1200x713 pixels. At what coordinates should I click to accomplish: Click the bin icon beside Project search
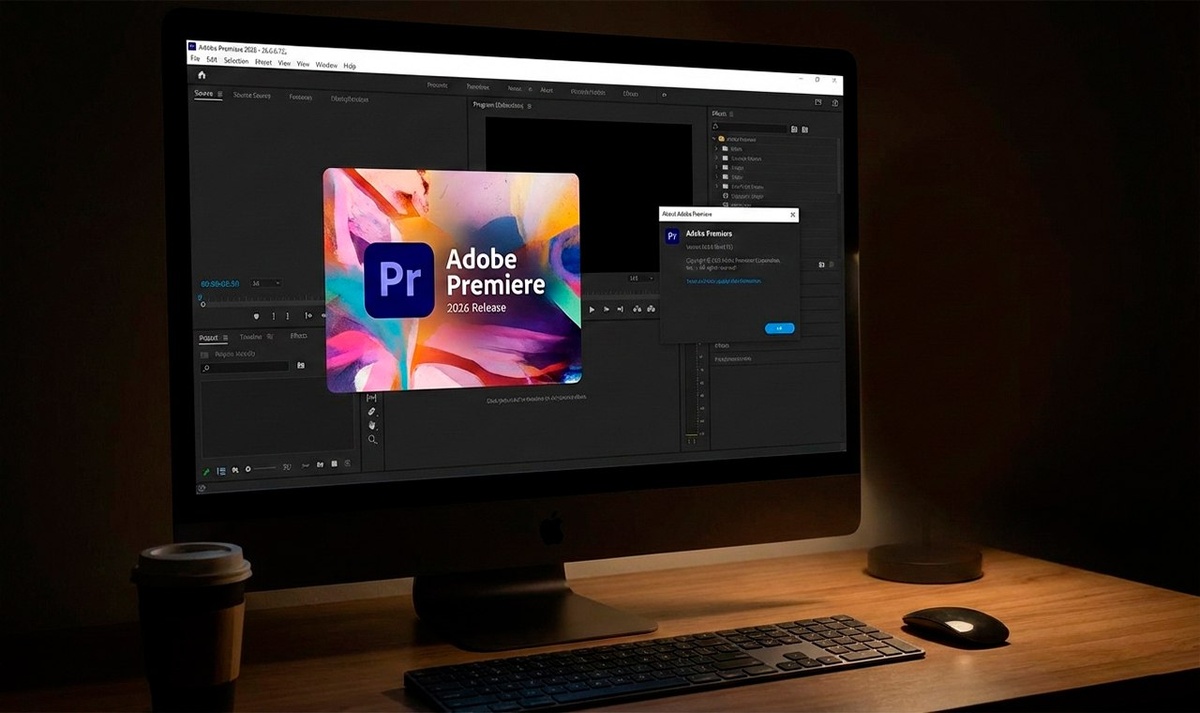pos(301,365)
